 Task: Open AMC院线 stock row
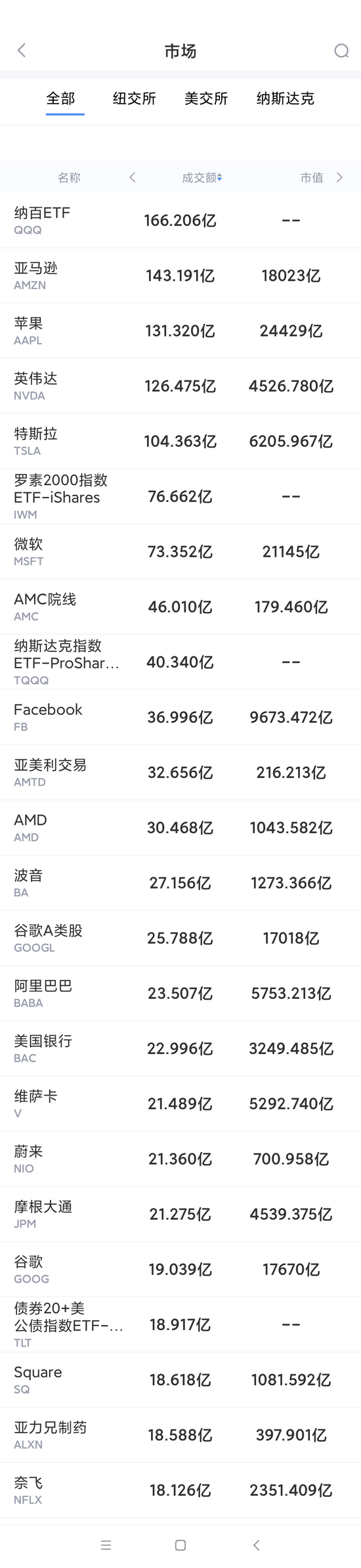tap(180, 607)
